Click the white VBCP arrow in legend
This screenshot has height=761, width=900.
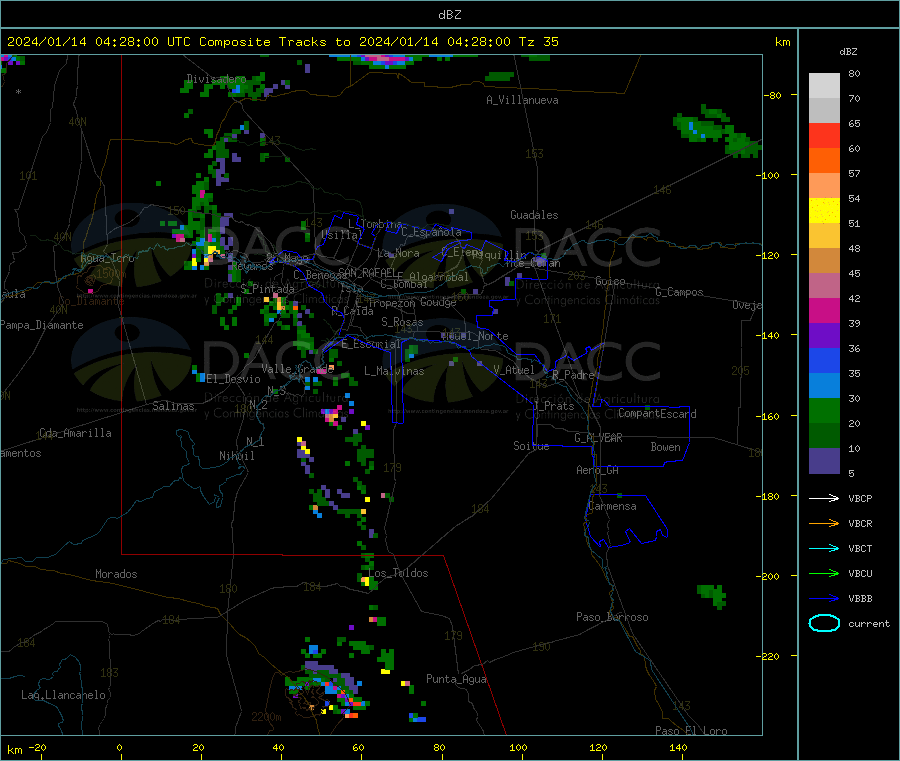[x=824, y=498]
